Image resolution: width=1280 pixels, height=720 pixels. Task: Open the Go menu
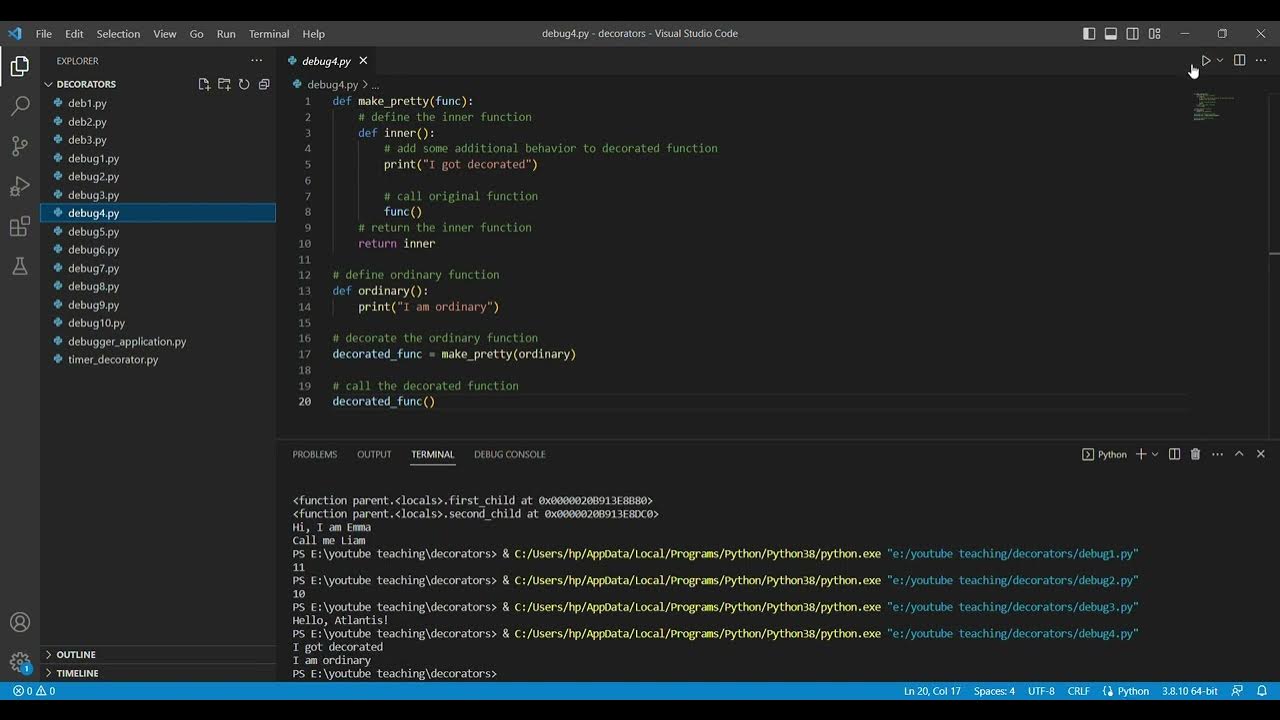(196, 33)
